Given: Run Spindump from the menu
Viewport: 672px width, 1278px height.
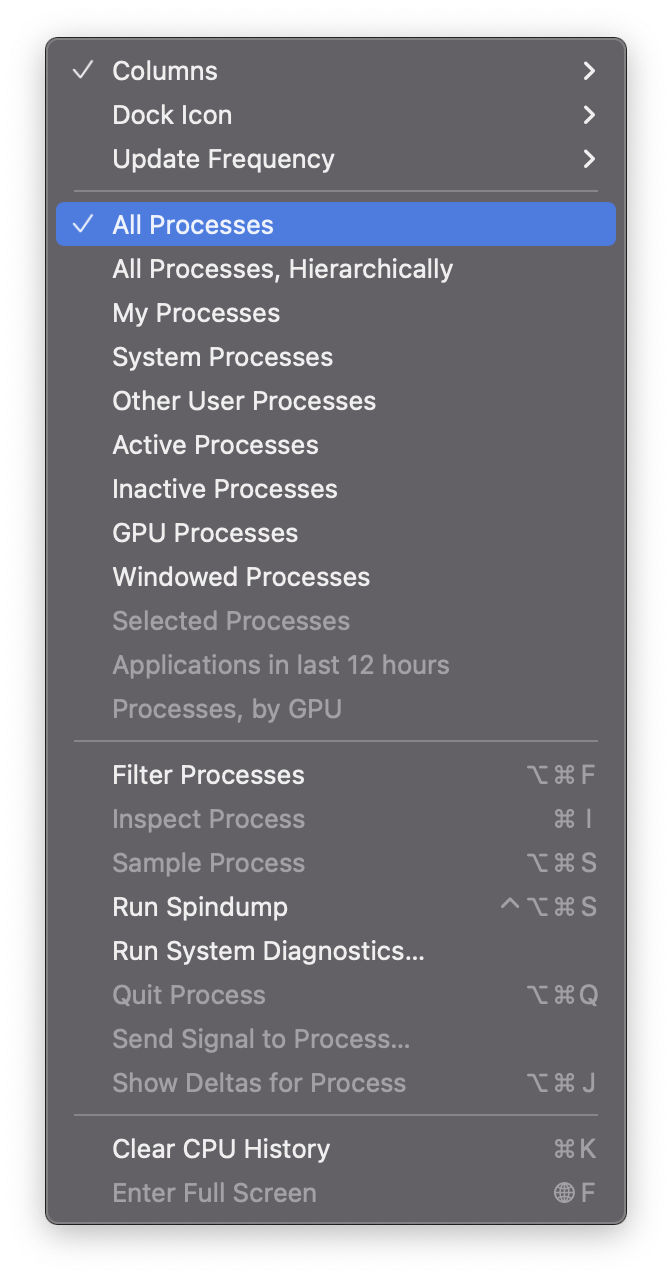Looking at the screenshot, I should (200, 907).
